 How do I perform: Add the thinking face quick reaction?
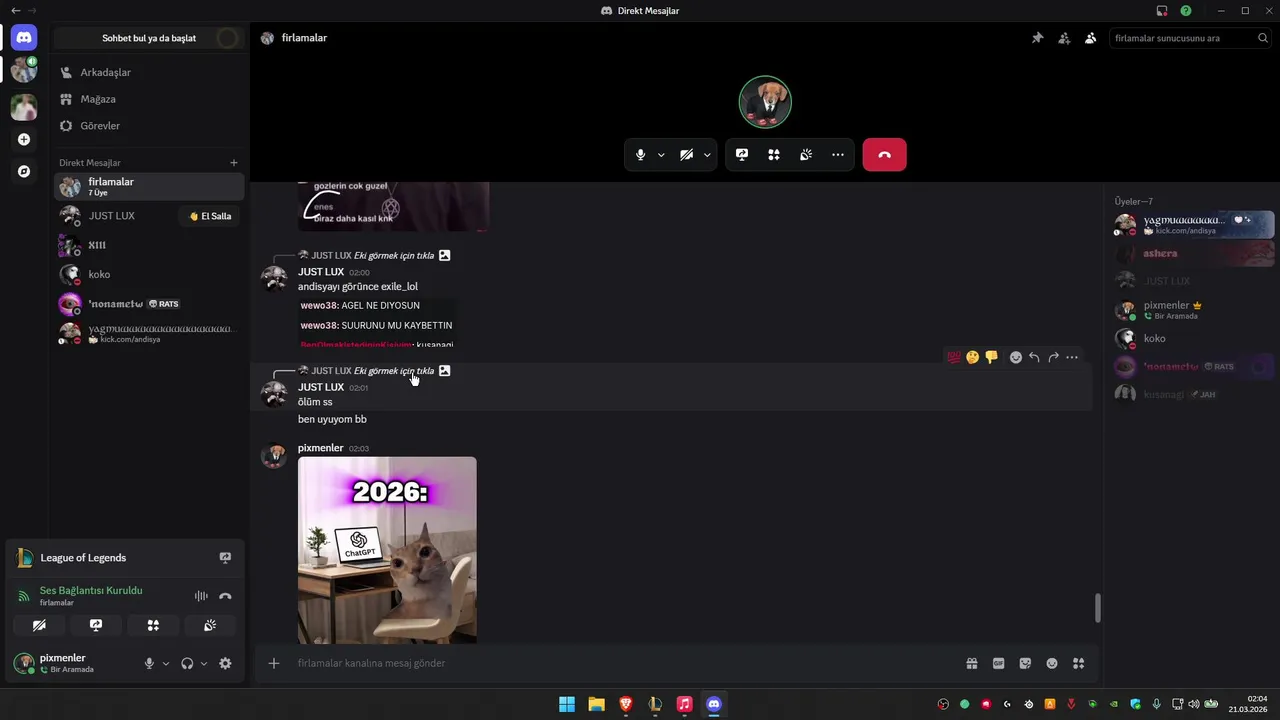(x=972, y=357)
